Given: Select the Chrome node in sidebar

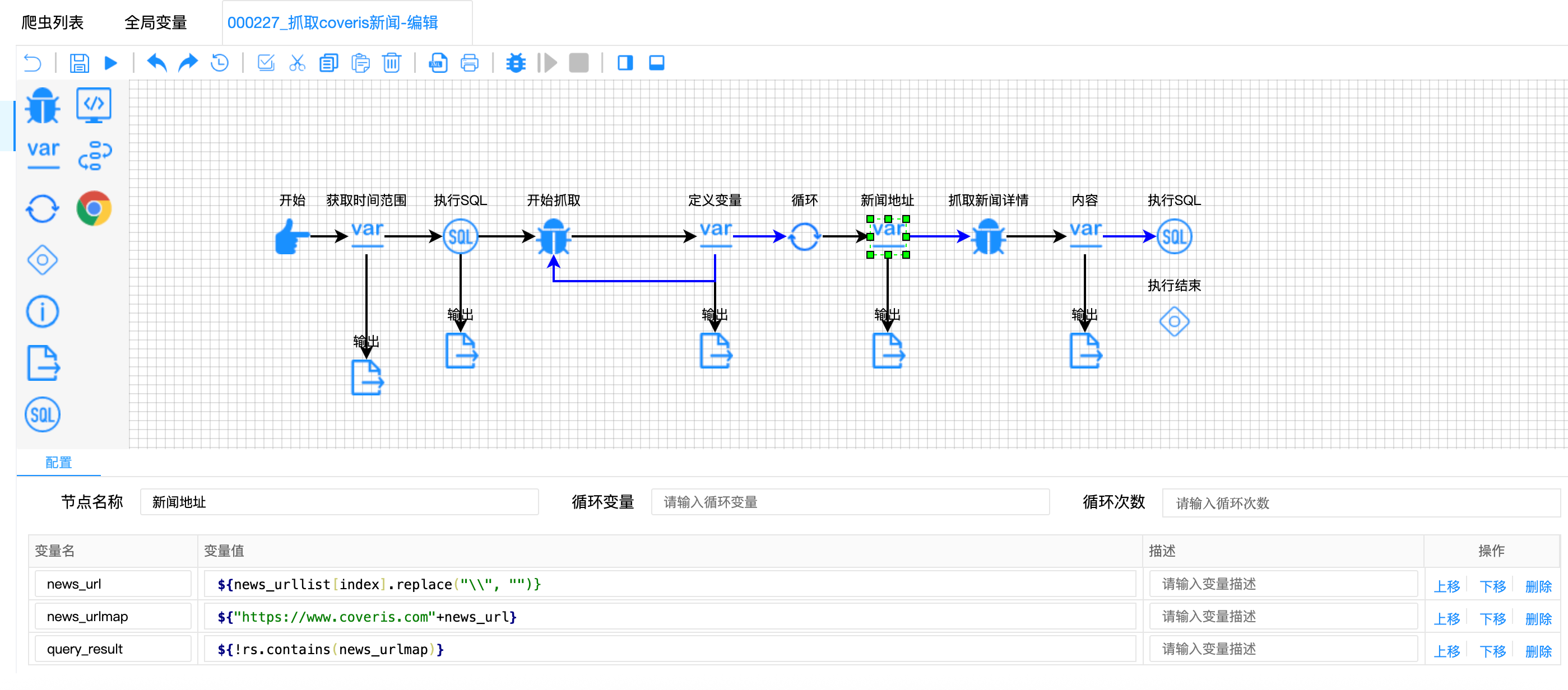Looking at the screenshot, I should [x=94, y=209].
